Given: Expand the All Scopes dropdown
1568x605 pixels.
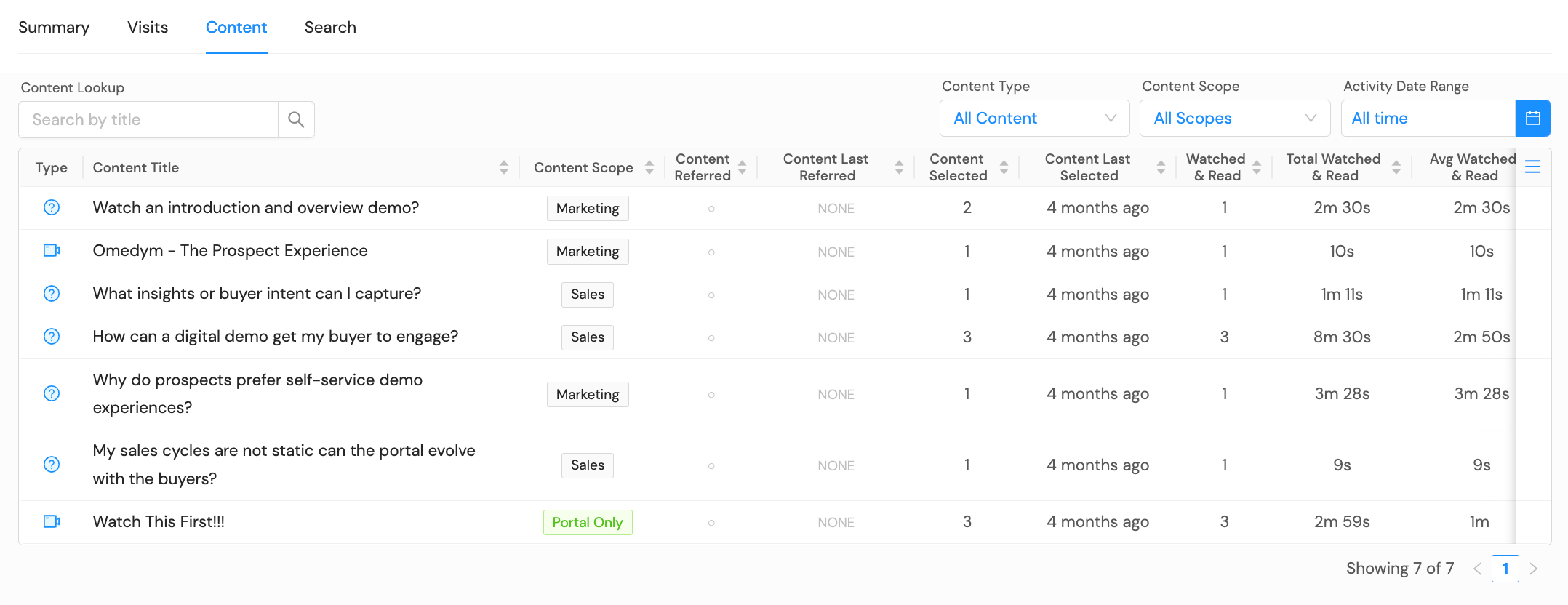Looking at the screenshot, I should (x=1234, y=118).
